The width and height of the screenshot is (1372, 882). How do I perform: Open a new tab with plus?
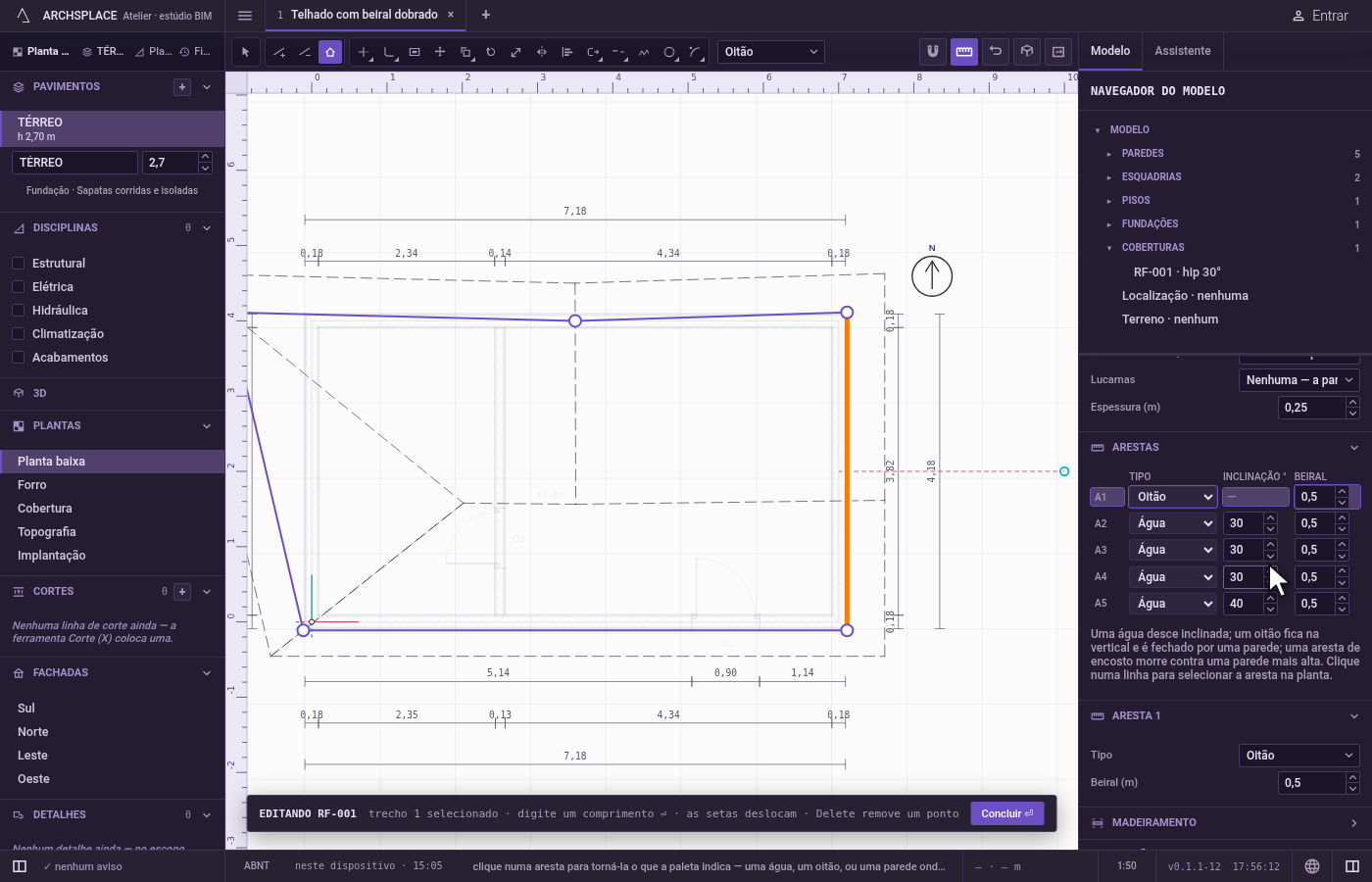click(x=486, y=15)
